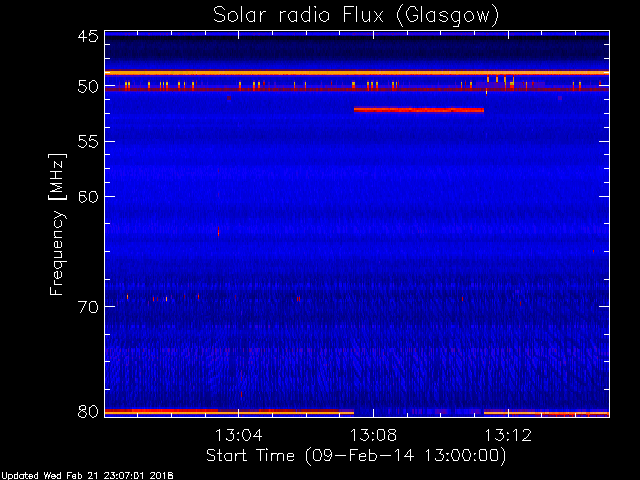Click the '70' frequency tick label
The image size is (640, 480).
[x=88, y=307]
